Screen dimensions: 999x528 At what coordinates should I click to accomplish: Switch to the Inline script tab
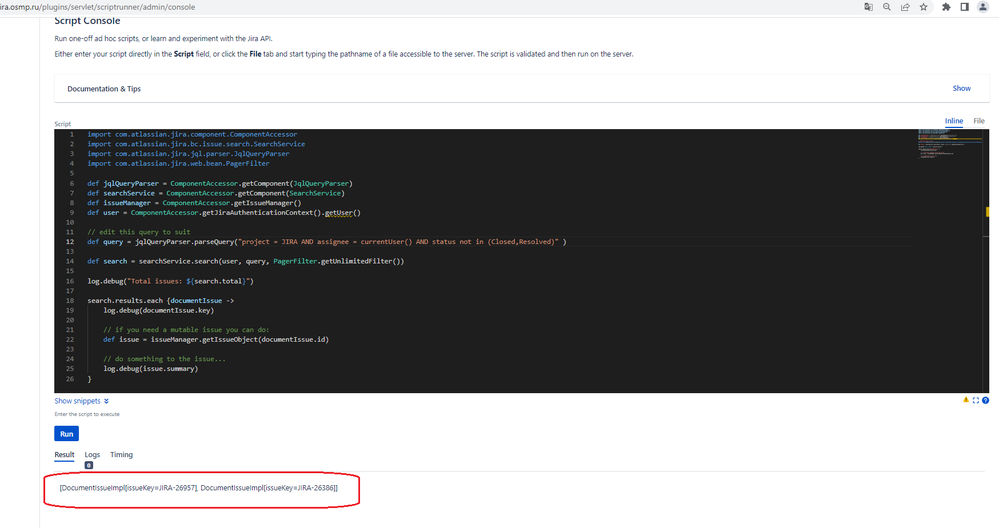point(954,121)
